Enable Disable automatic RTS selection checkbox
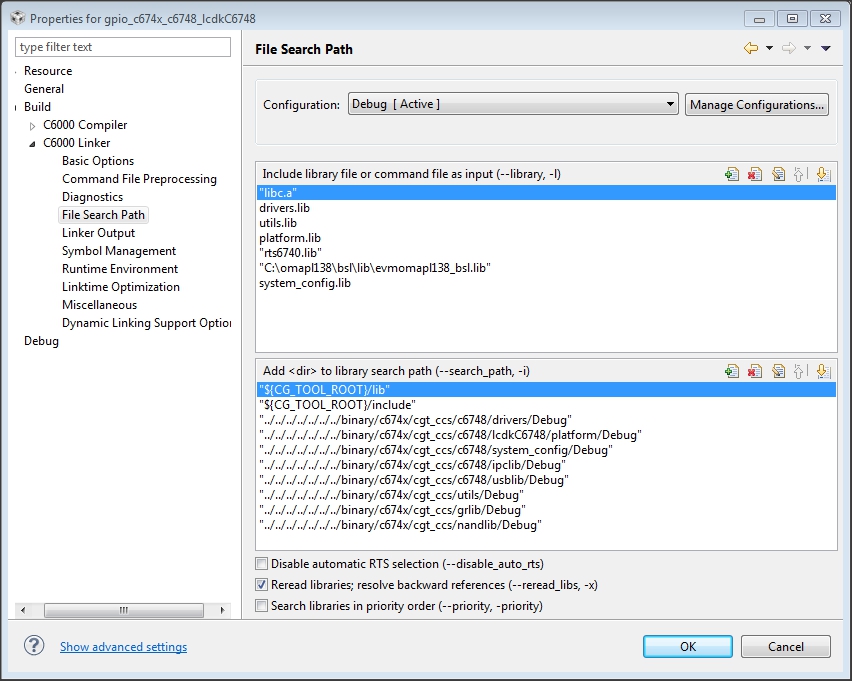The width and height of the screenshot is (852, 681). pyautogui.click(x=261, y=564)
